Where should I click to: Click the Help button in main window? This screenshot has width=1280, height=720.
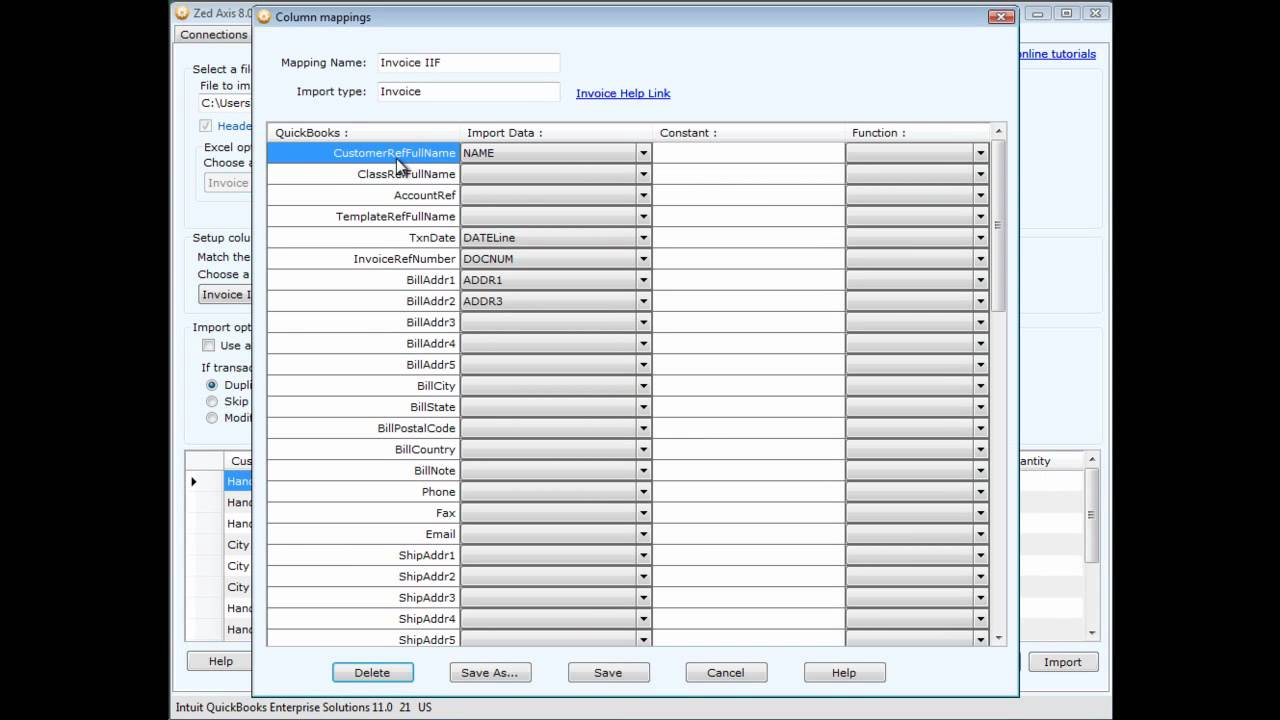220,661
